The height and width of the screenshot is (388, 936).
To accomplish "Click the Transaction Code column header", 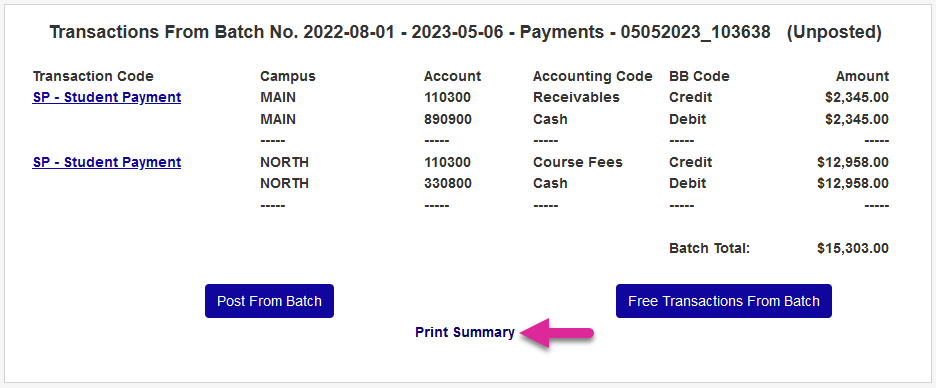I will click(x=93, y=76).
